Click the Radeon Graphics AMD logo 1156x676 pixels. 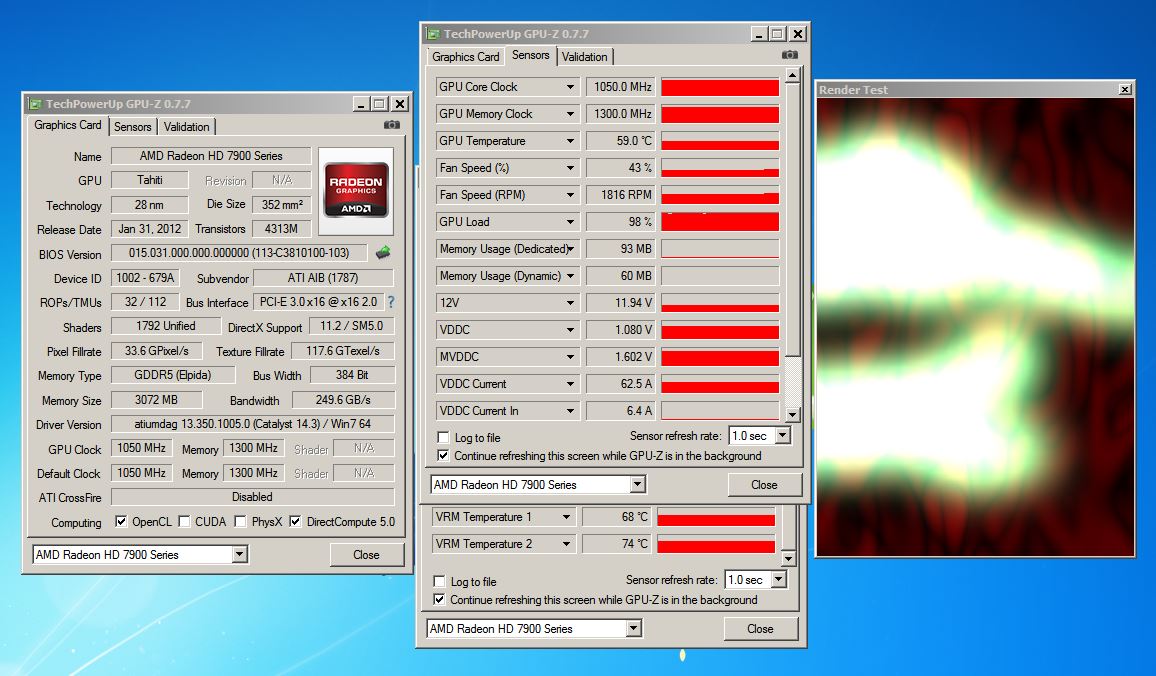point(356,191)
